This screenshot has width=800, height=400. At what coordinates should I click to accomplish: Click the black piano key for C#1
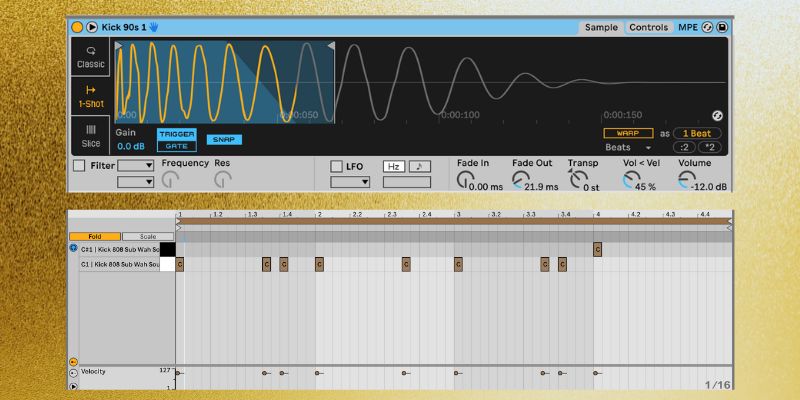[x=168, y=249]
